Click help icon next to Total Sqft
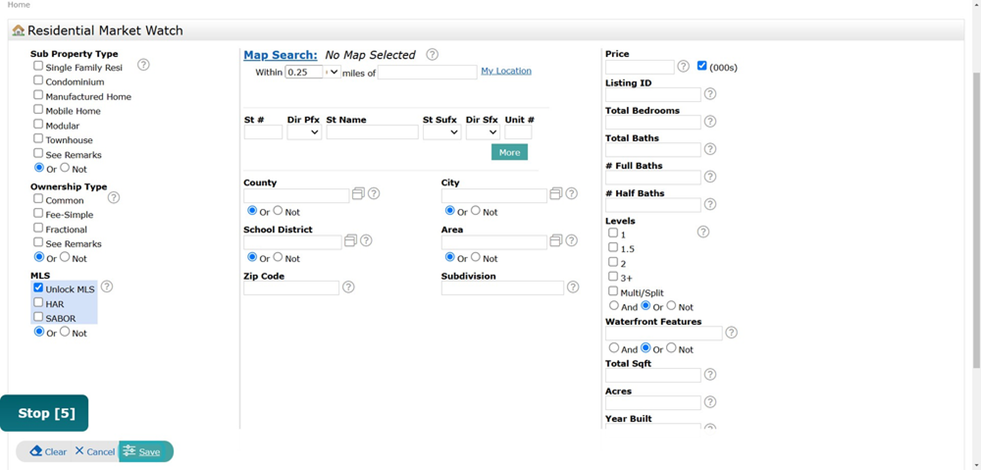This screenshot has width=981, height=470. coord(710,374)
